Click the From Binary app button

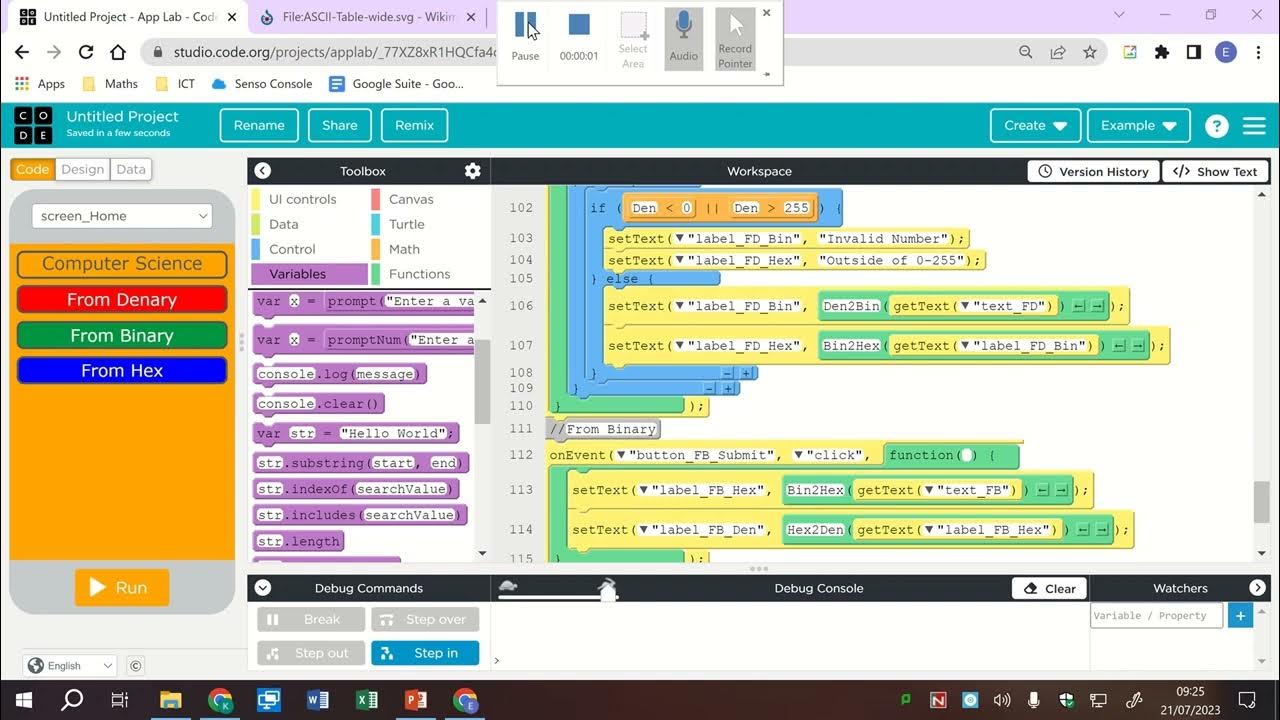point(122,336)
